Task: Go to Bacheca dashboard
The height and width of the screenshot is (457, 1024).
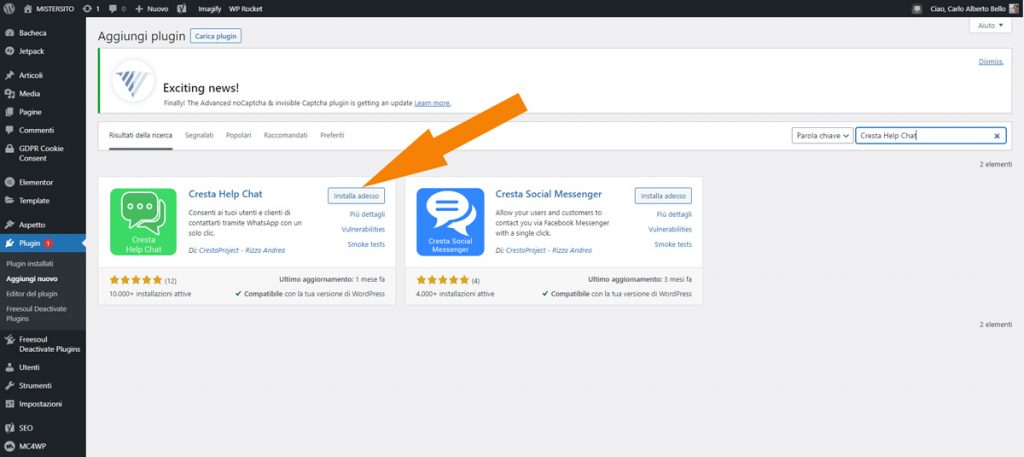Action: click(33, 33)
